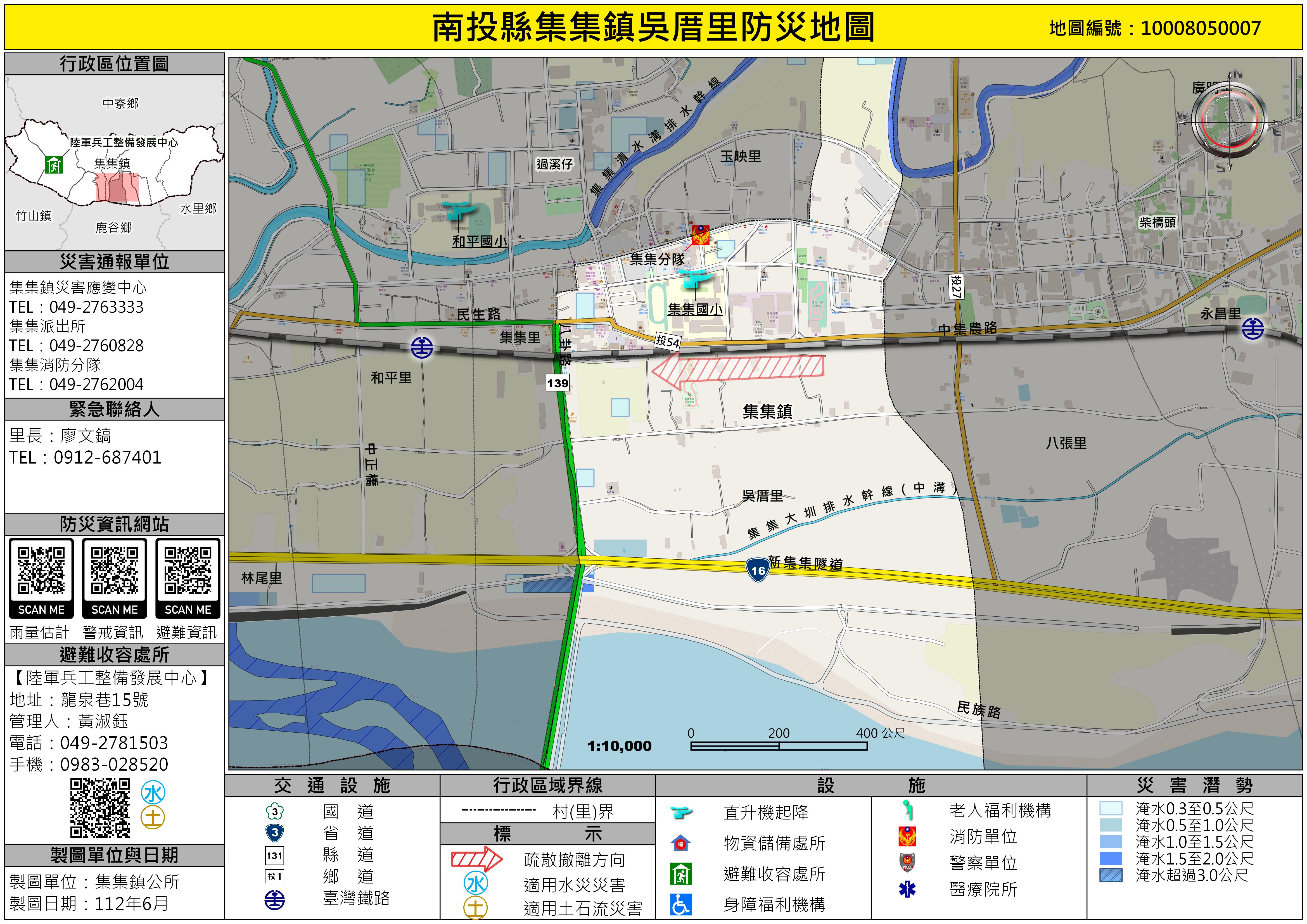Click the 身障福利機構 wheelchair legend icon
Image resolution: width=1307 pixels, height=924 pixels.
click(x=681, y=904)
